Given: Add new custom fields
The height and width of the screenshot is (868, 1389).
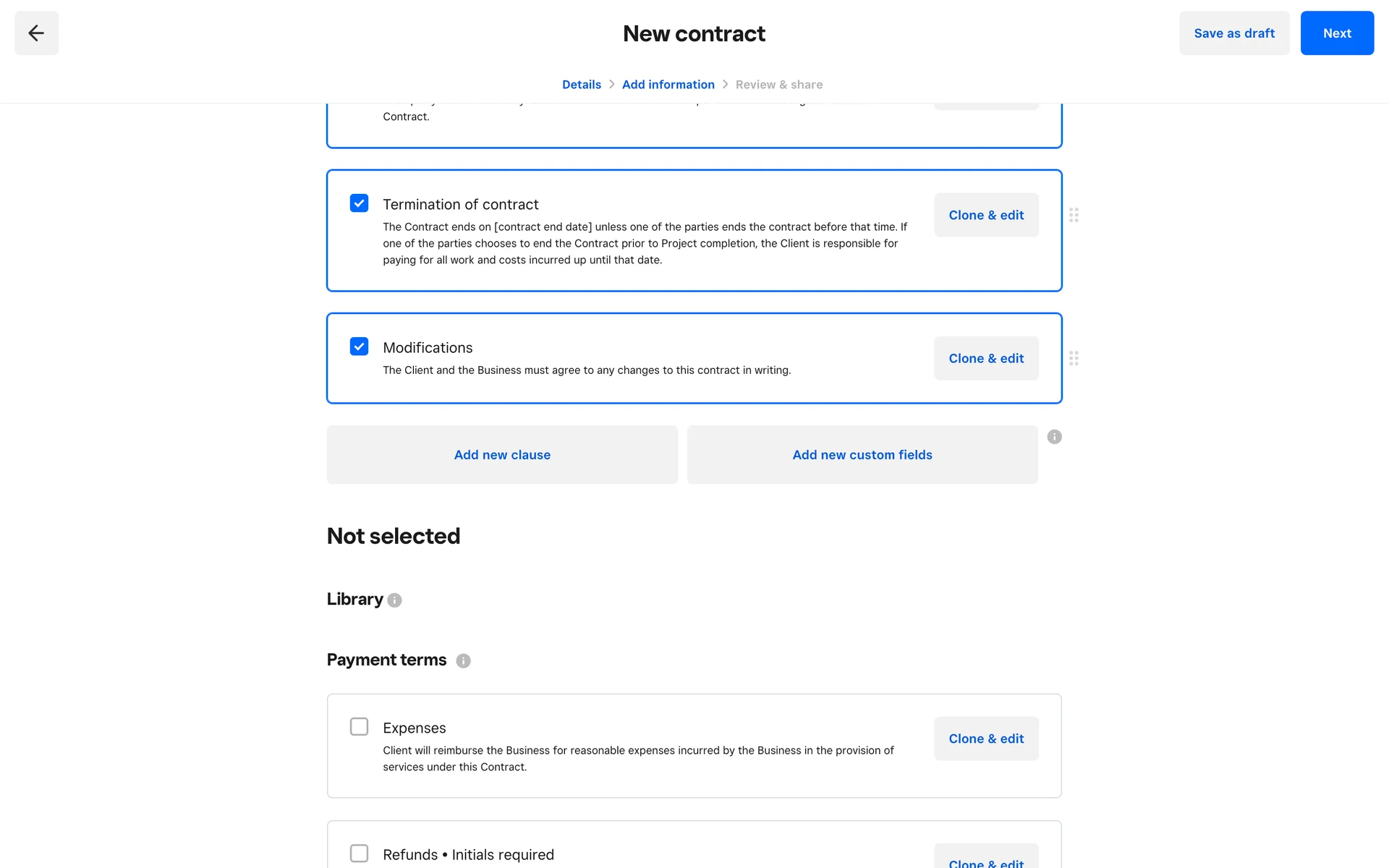Looking at the screenshot, I should (862, 455).
